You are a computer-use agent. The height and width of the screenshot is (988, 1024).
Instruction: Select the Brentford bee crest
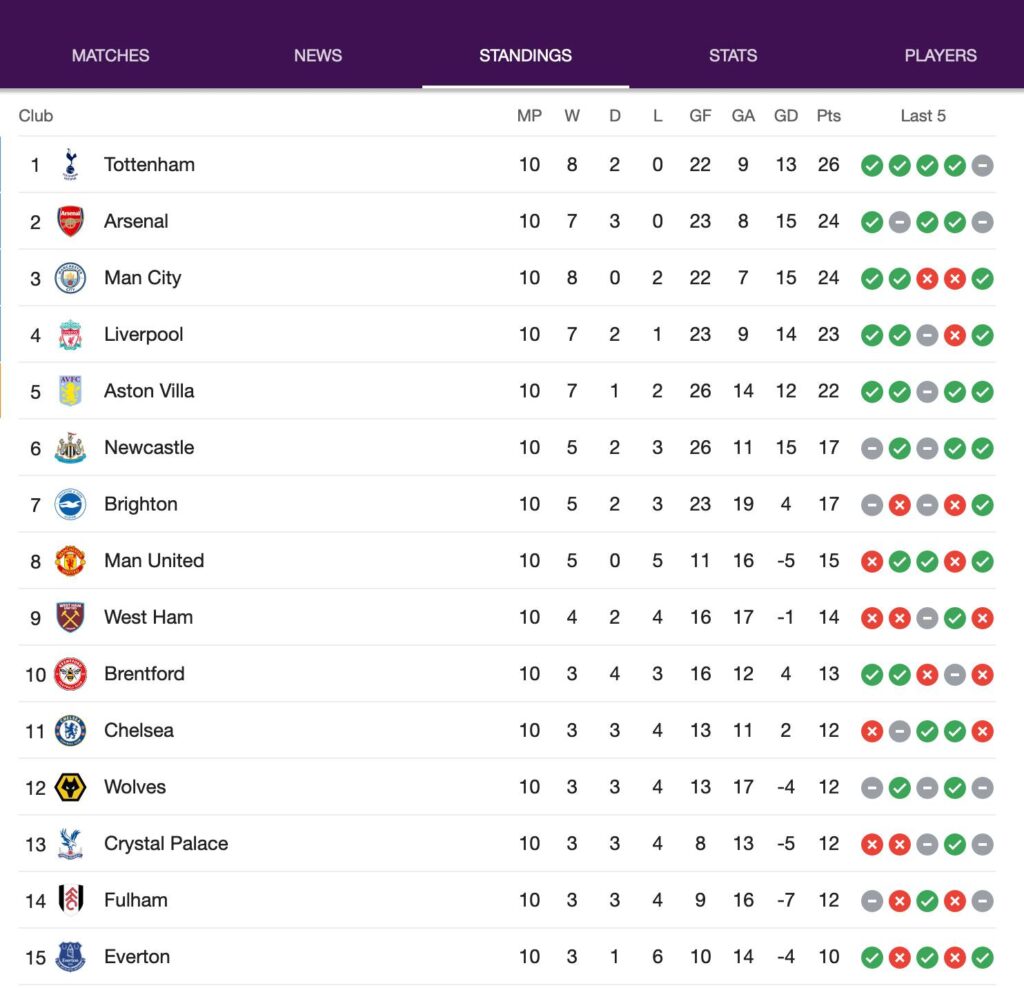(x=71, y=675)
